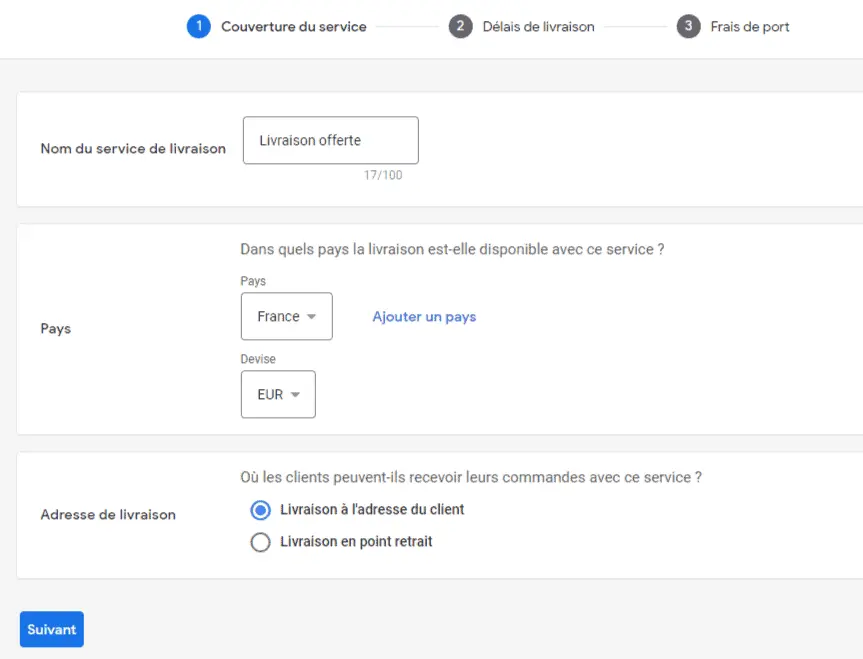Screen dimensions: 863x659
Task: Open the Couverture du service step
Action: pyautogui.click(x=293, y=26)
